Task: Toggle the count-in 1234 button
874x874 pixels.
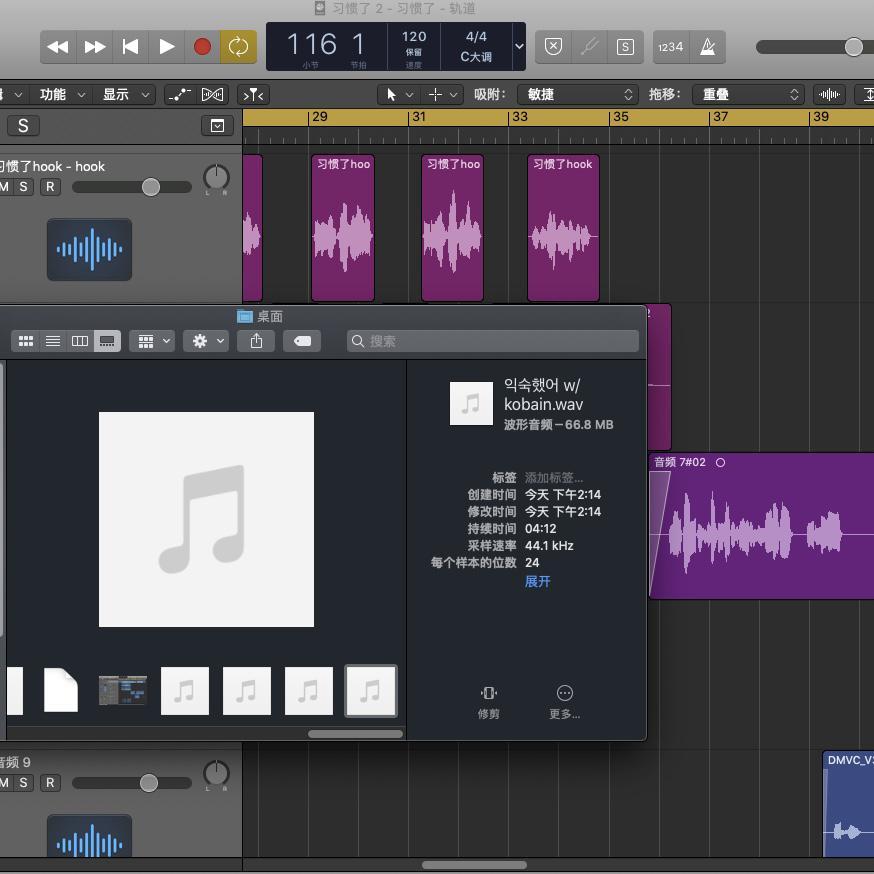Action: tap(670, 47)
